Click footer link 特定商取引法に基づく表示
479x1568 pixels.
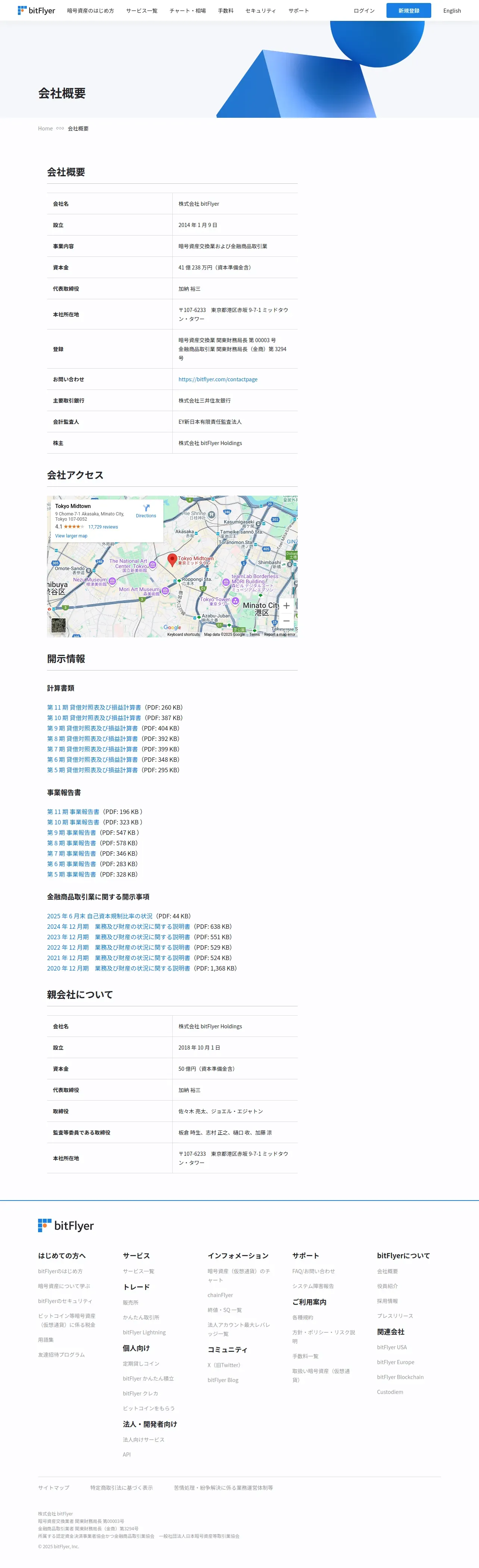point(121,1487)
